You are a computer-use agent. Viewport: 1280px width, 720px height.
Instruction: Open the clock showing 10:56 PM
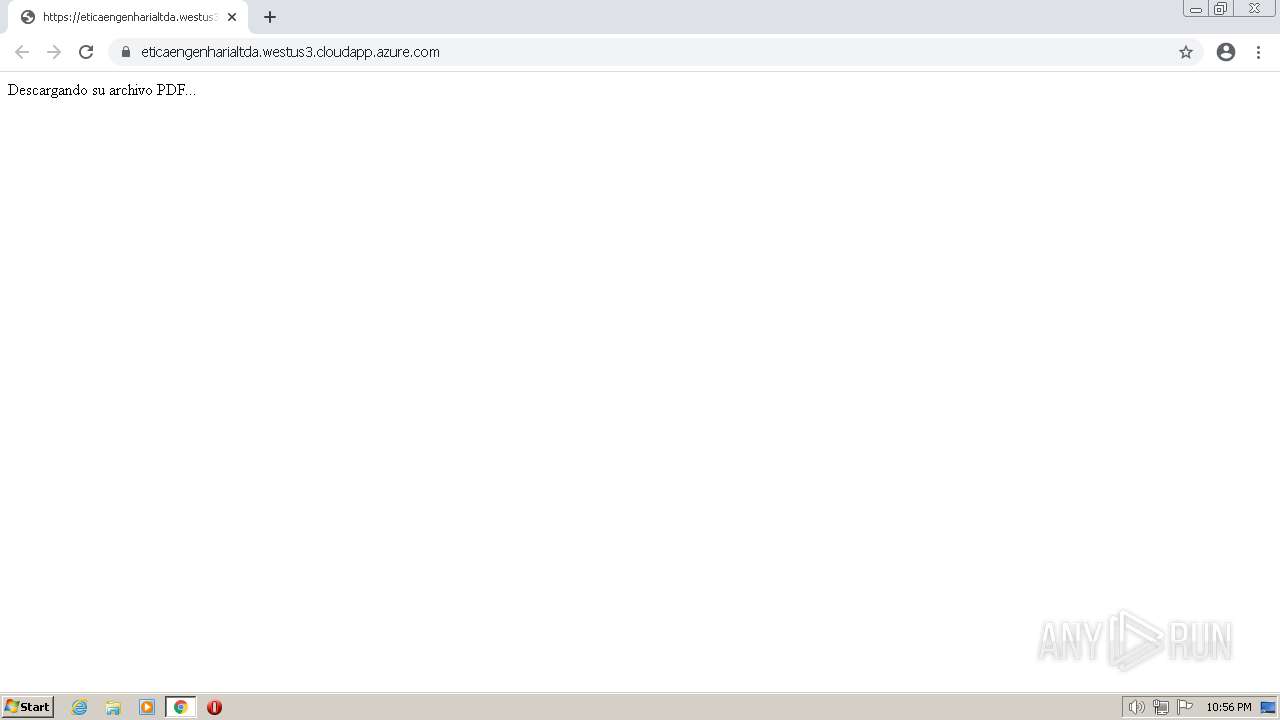pyautogui.click(x=1229, y=707)
